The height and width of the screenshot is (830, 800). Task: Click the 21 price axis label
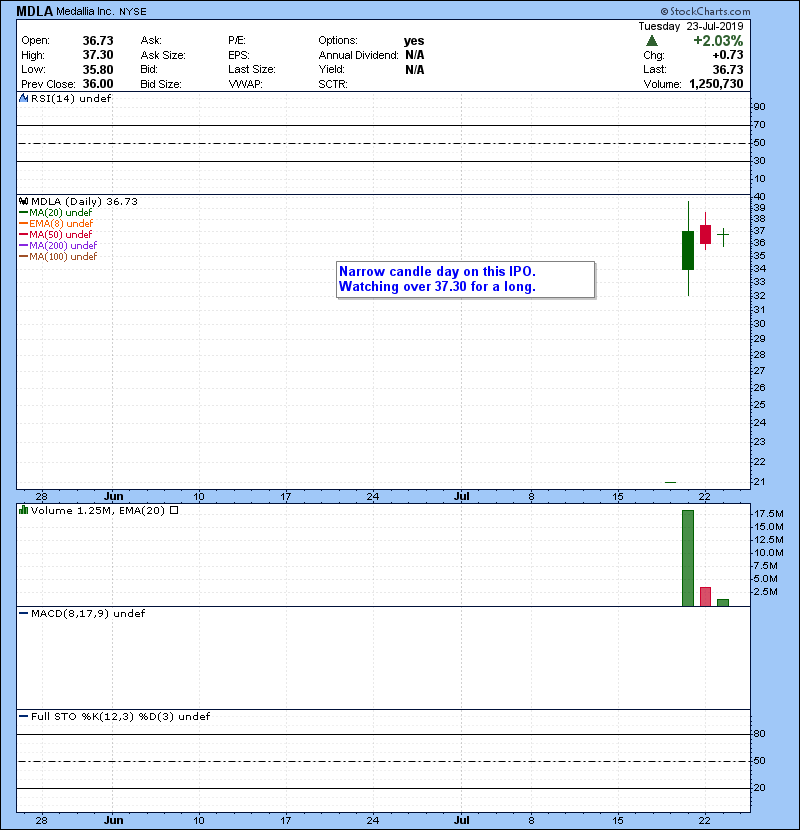(759, 482)
